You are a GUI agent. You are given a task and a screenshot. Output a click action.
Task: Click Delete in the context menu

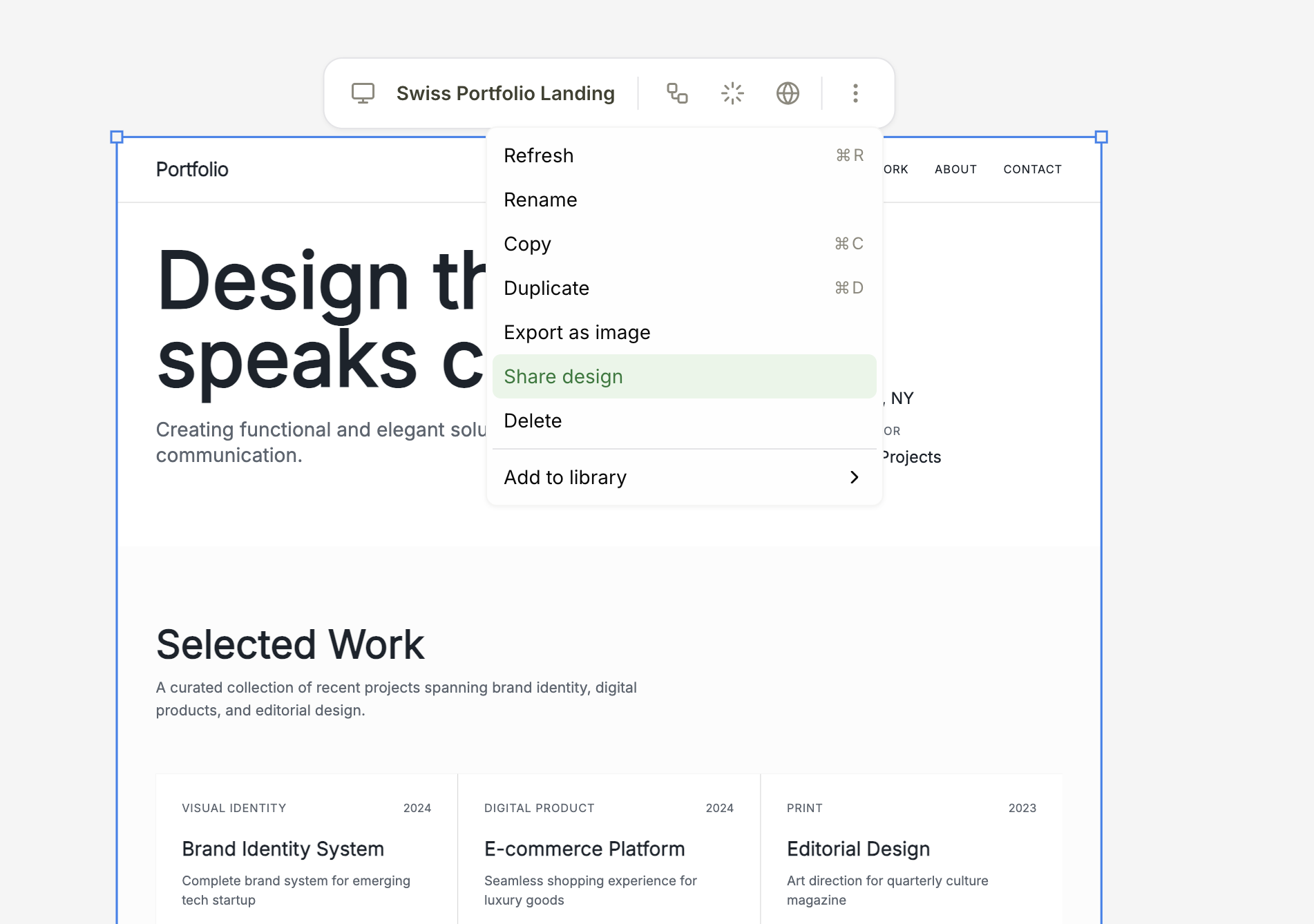[533, 421]
